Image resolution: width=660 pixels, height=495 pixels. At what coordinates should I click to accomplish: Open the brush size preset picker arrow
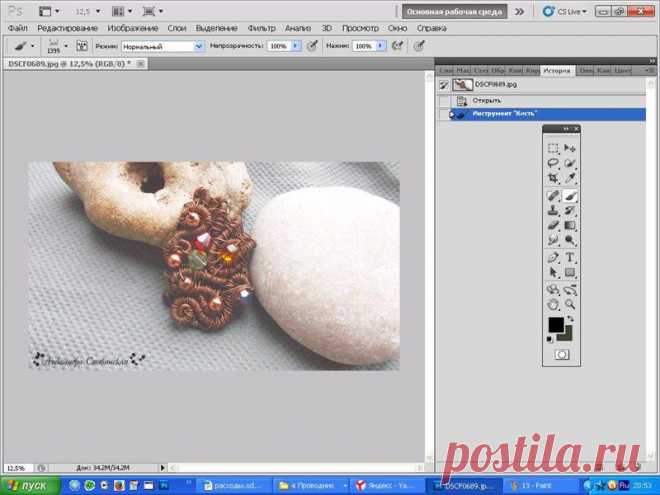tap(66, 46)
